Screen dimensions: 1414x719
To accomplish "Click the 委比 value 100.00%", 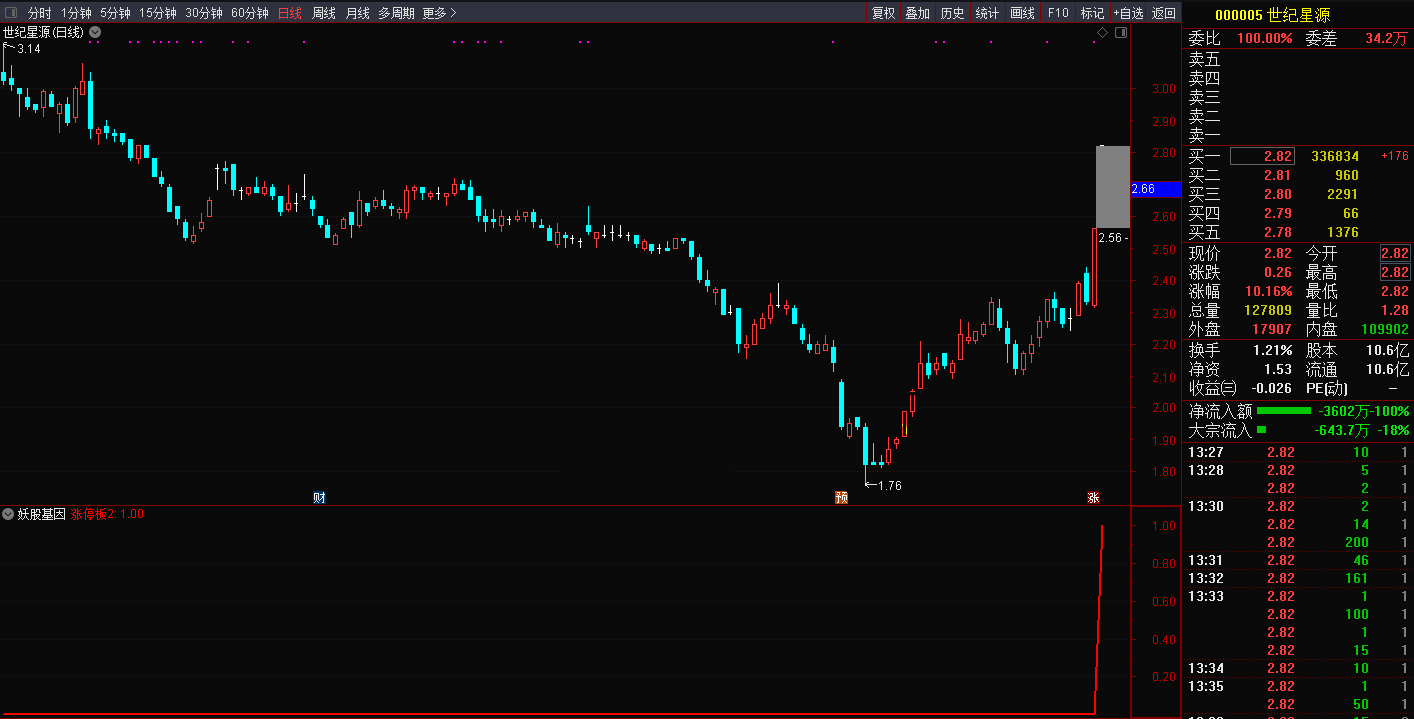I will pyautogui.click(x=1264, y=38).
